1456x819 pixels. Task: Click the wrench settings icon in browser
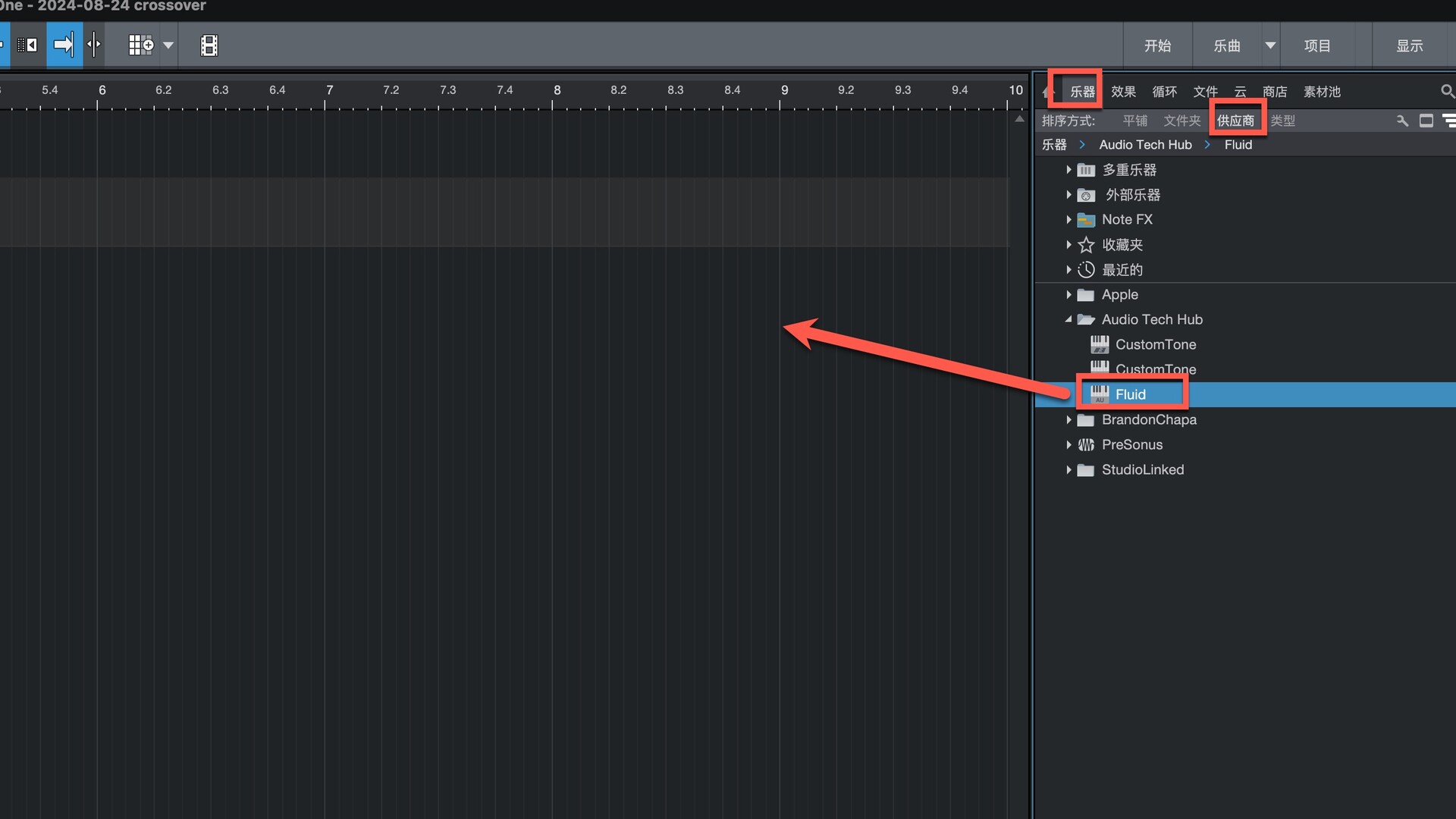click(1402, 121)
